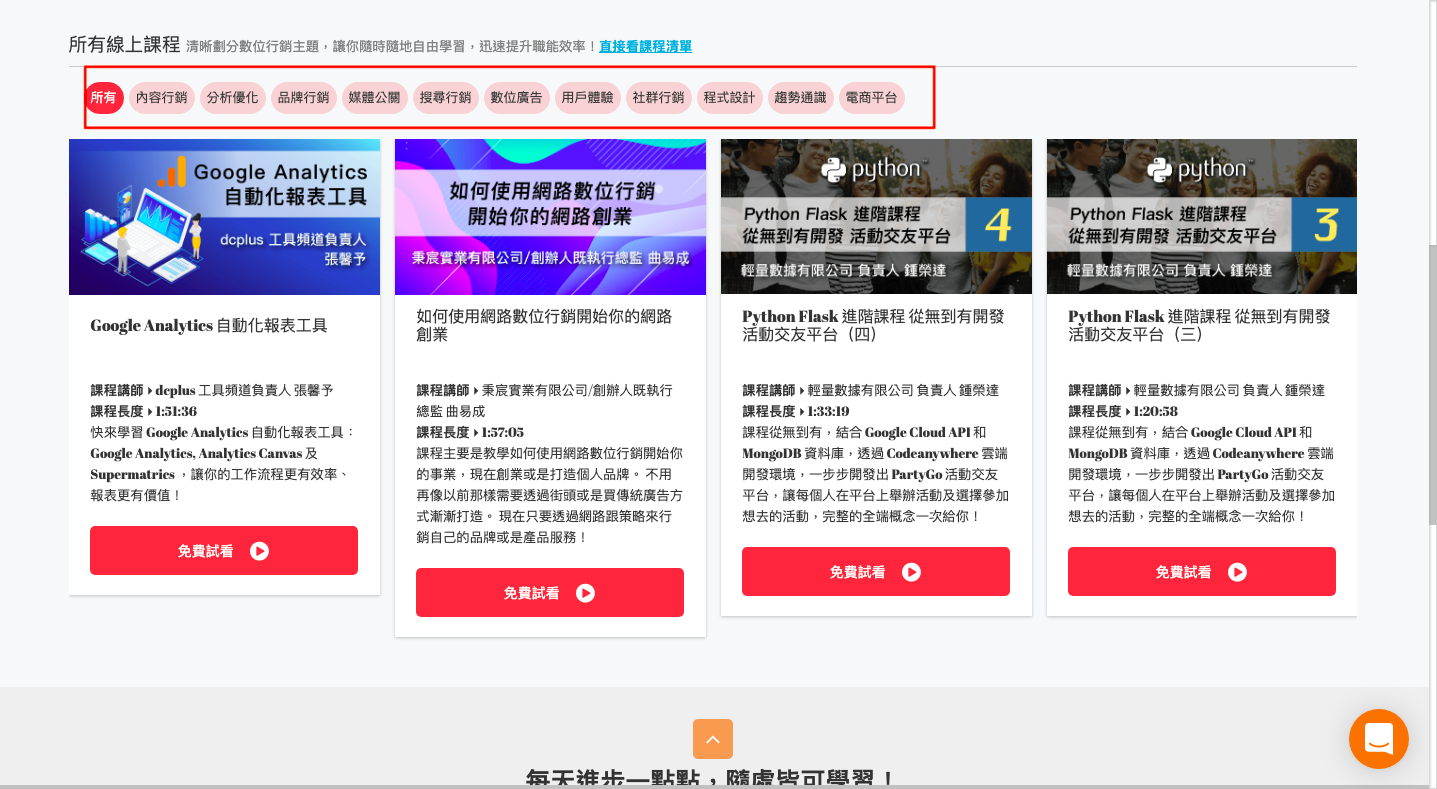Screen dimensions: 1437x789
Task: Select the 電商平台 category filter
Action: (871, 98)
